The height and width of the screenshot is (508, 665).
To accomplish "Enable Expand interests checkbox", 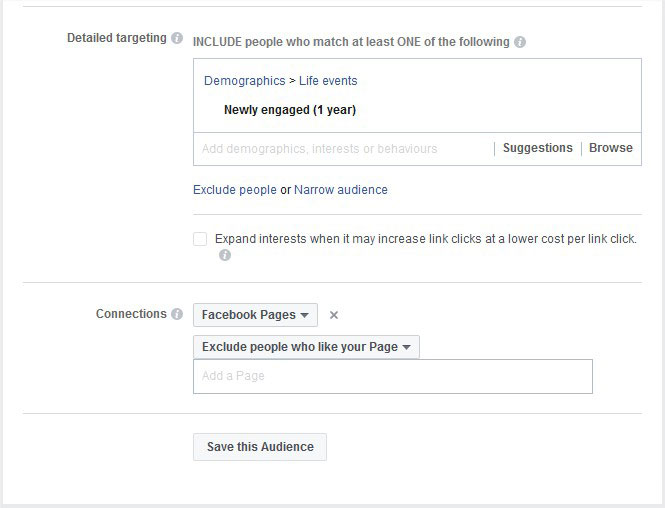I will pos(200,239).
